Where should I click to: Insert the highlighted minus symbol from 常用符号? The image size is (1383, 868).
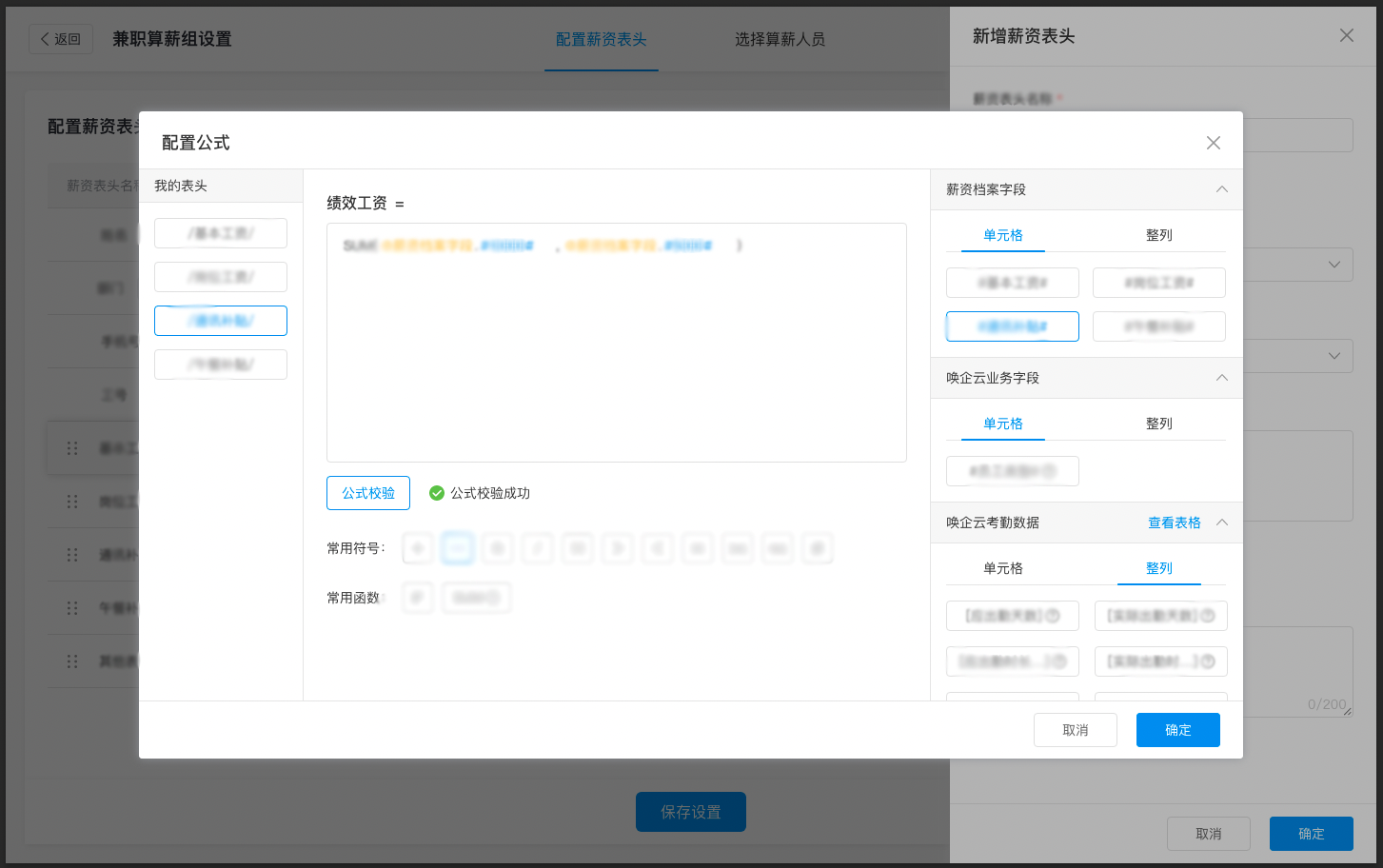(458, 548)
